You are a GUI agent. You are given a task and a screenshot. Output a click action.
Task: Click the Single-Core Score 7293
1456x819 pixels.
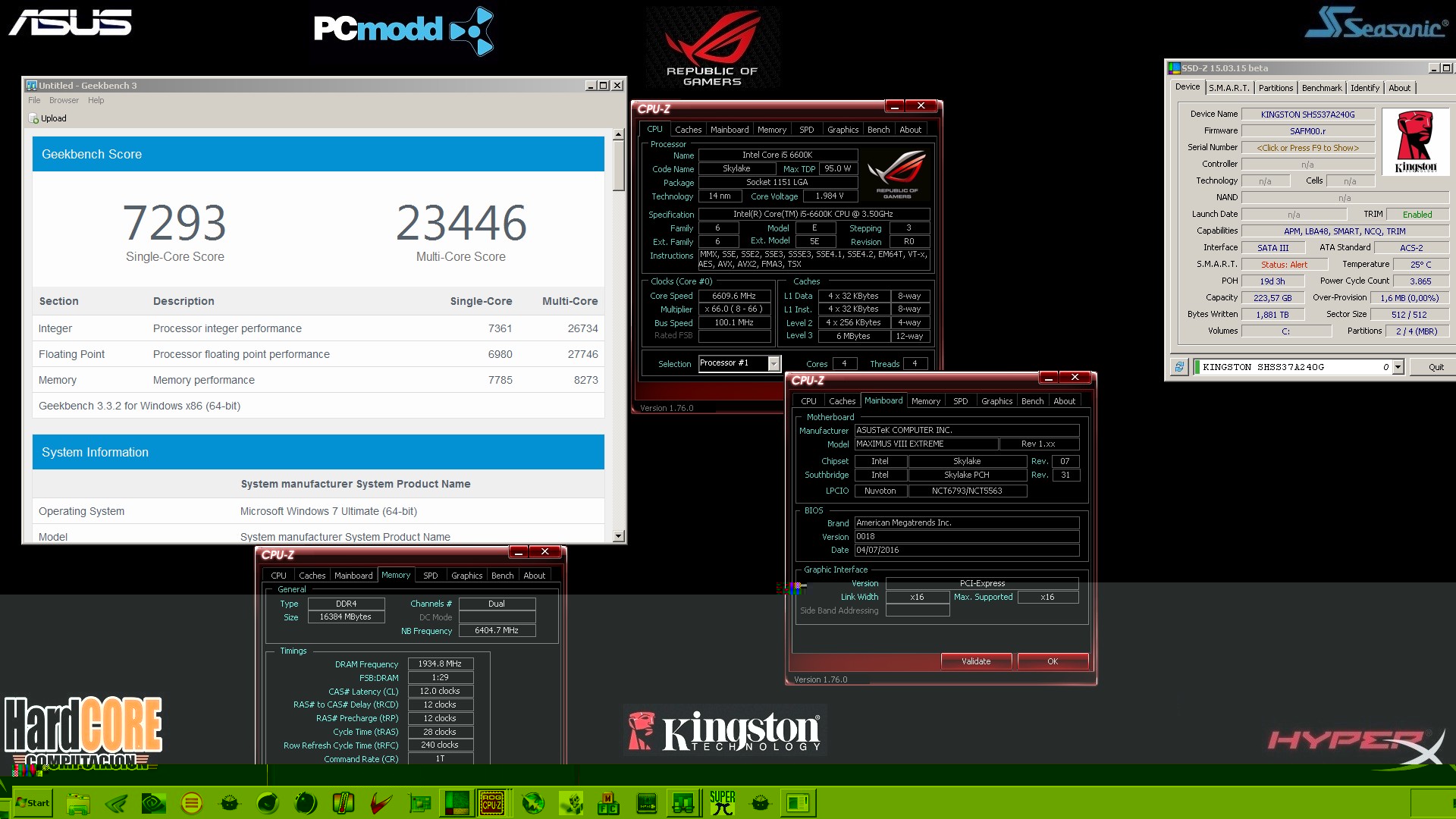[174, 222]
